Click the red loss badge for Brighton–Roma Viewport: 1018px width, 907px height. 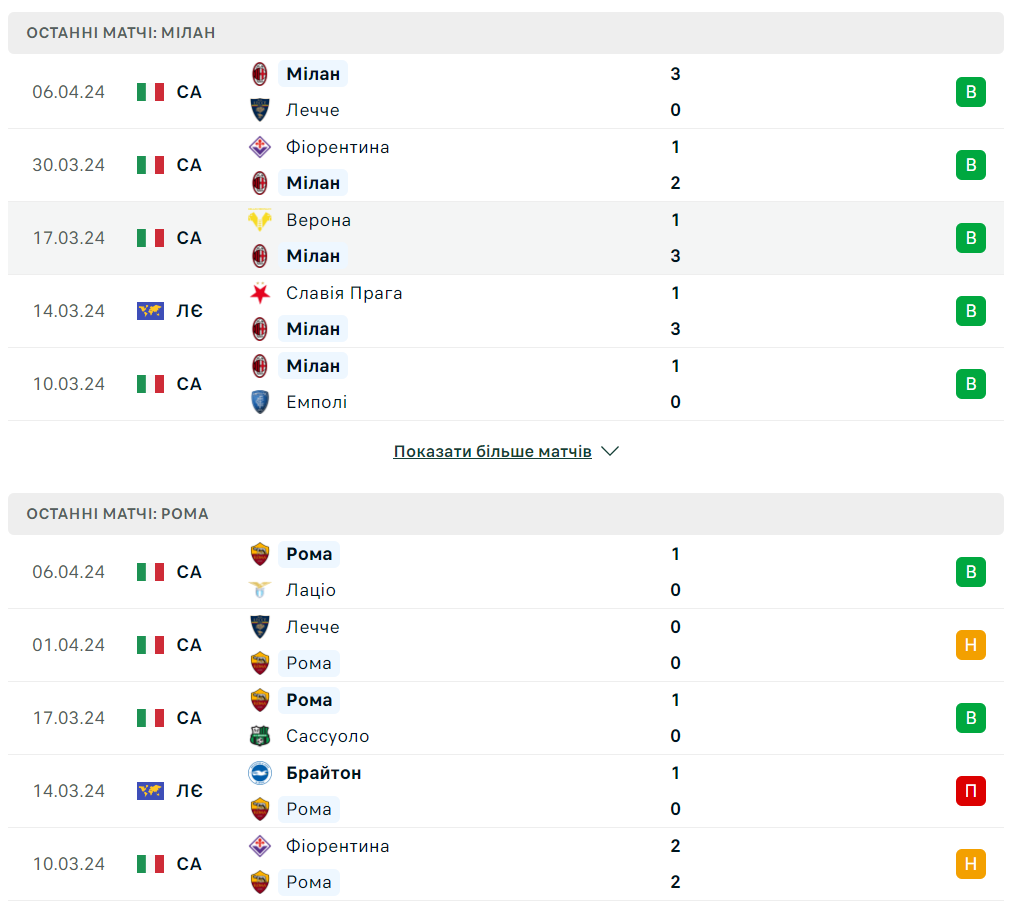(970, 791)
